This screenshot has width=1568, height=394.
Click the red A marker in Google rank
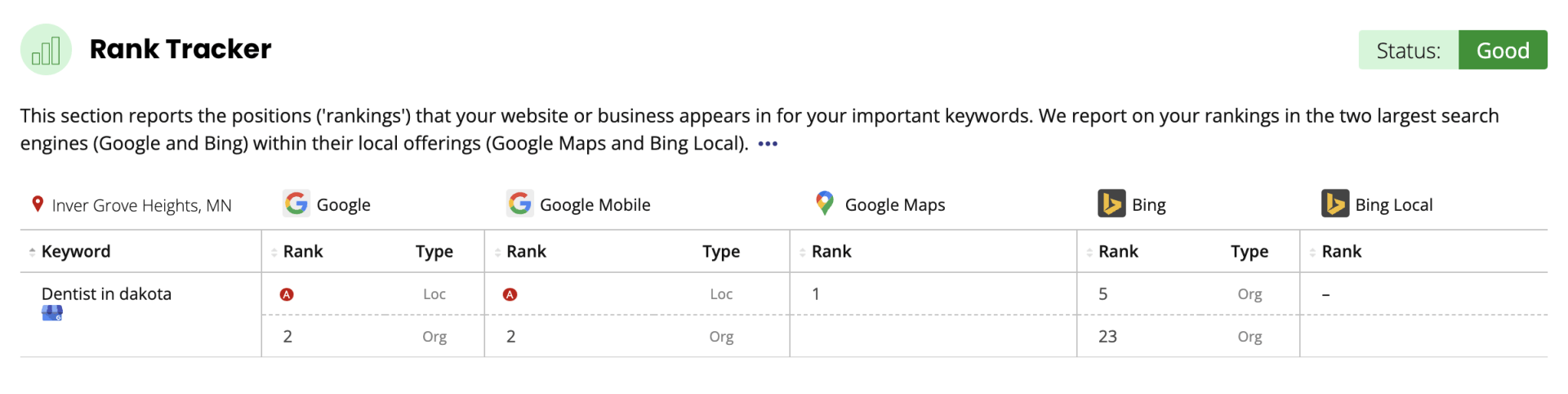pos(287,294)
